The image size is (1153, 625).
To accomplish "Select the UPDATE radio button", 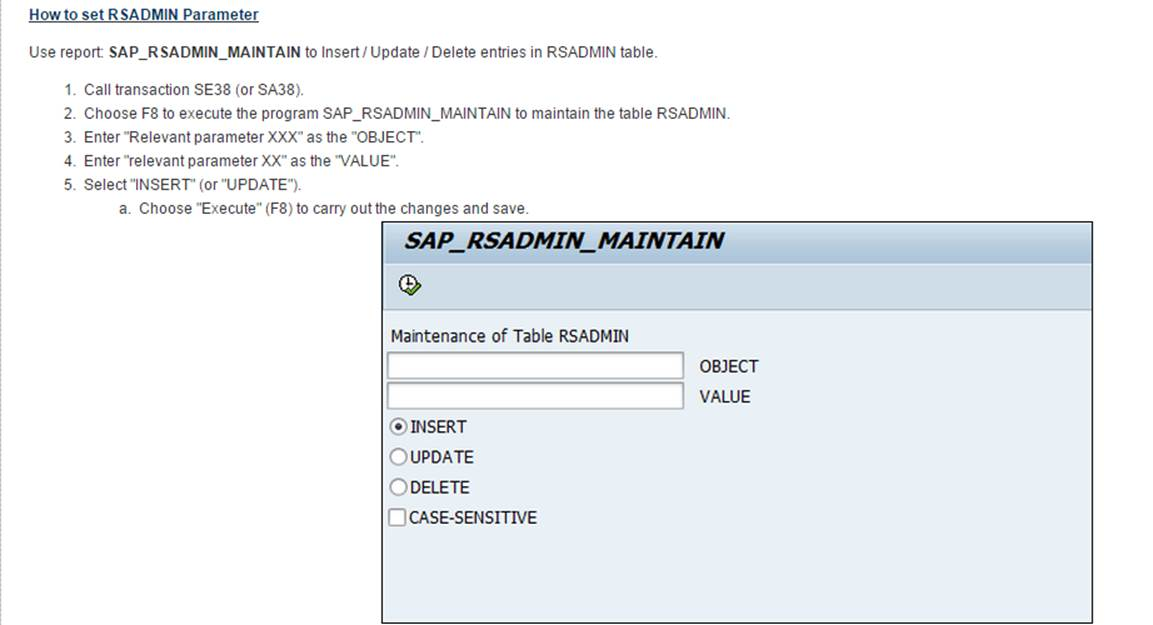I will tap(399, 457).
